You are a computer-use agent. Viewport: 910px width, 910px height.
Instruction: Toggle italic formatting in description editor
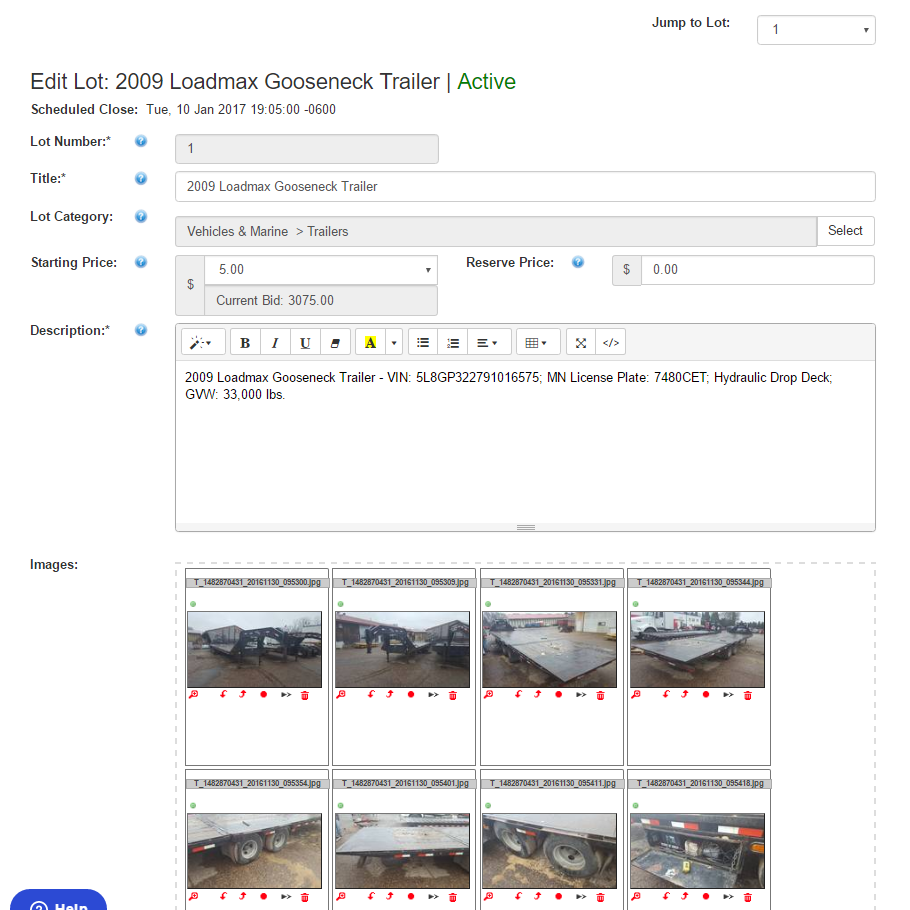[275, 342]
